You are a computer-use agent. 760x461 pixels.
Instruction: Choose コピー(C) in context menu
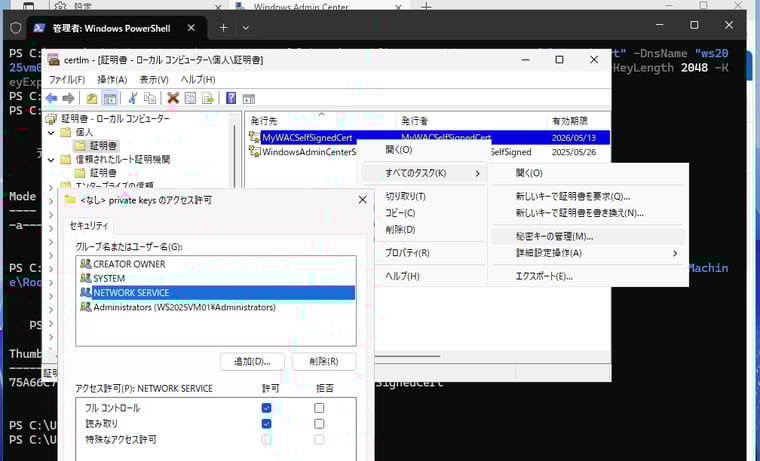(423, 213)
